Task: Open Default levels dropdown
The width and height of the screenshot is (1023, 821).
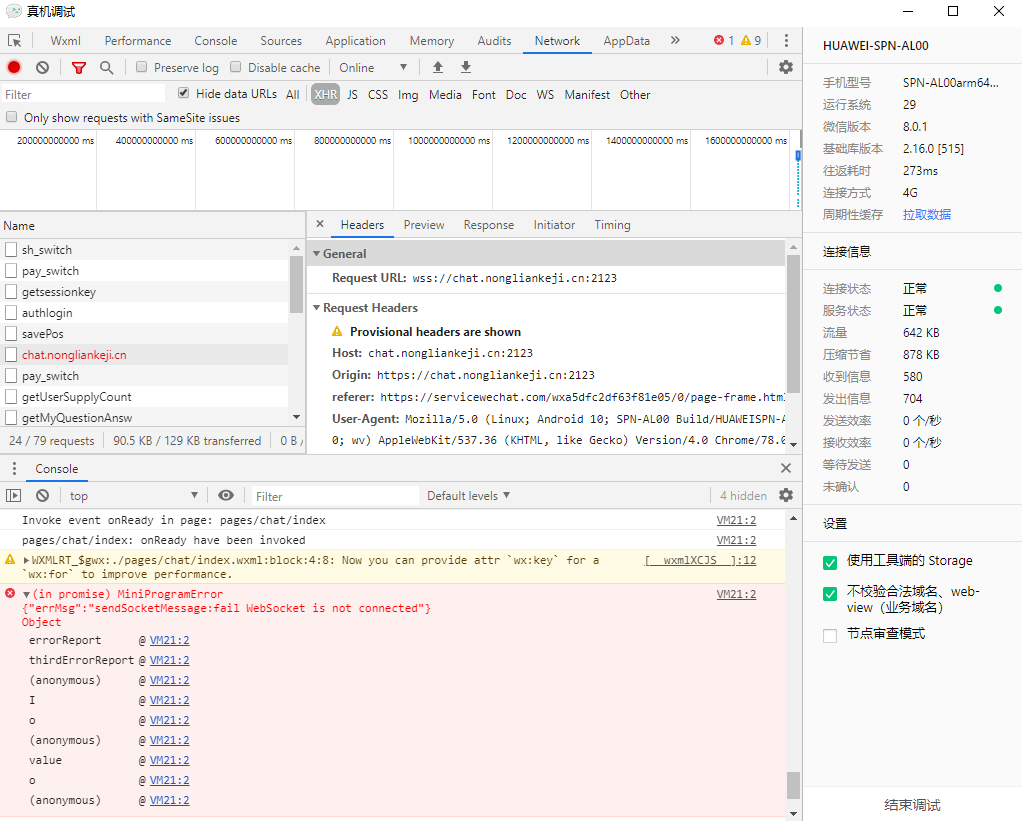Action: [x=468, y=496]
